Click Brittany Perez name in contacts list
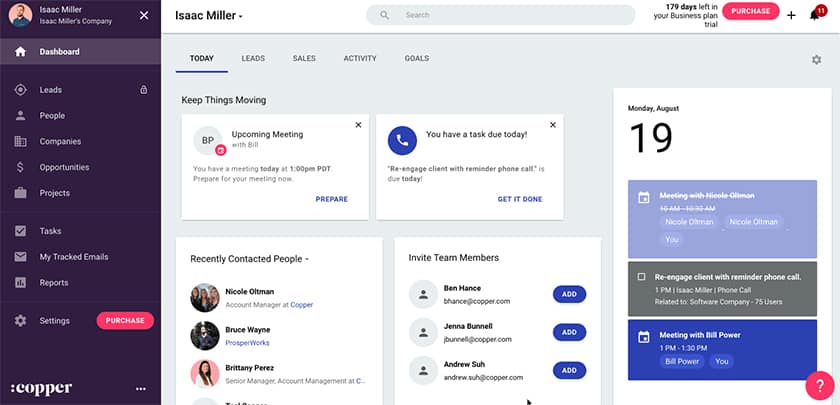Image resolution: width=840 pixels, height=405 pixels. pyautogui.click(x=250, y=368)
